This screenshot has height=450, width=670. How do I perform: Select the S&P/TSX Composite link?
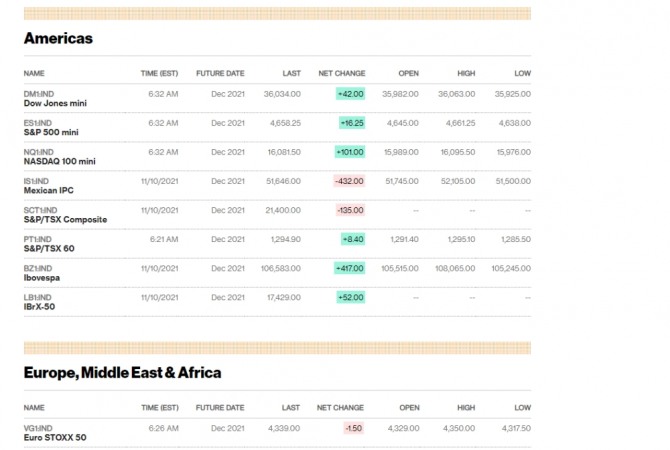65,219
